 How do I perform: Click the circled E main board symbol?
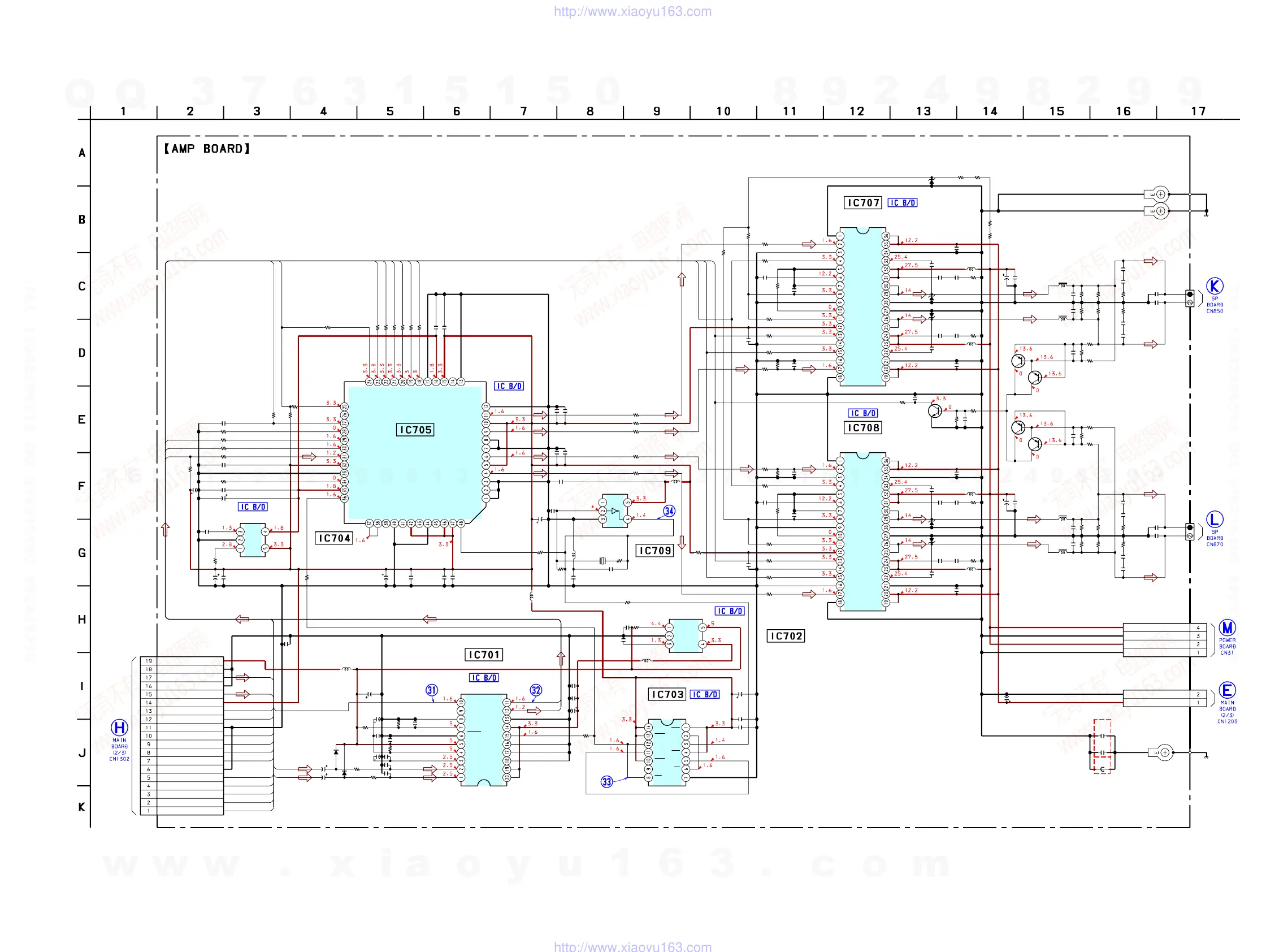(x=1226, y=690)
